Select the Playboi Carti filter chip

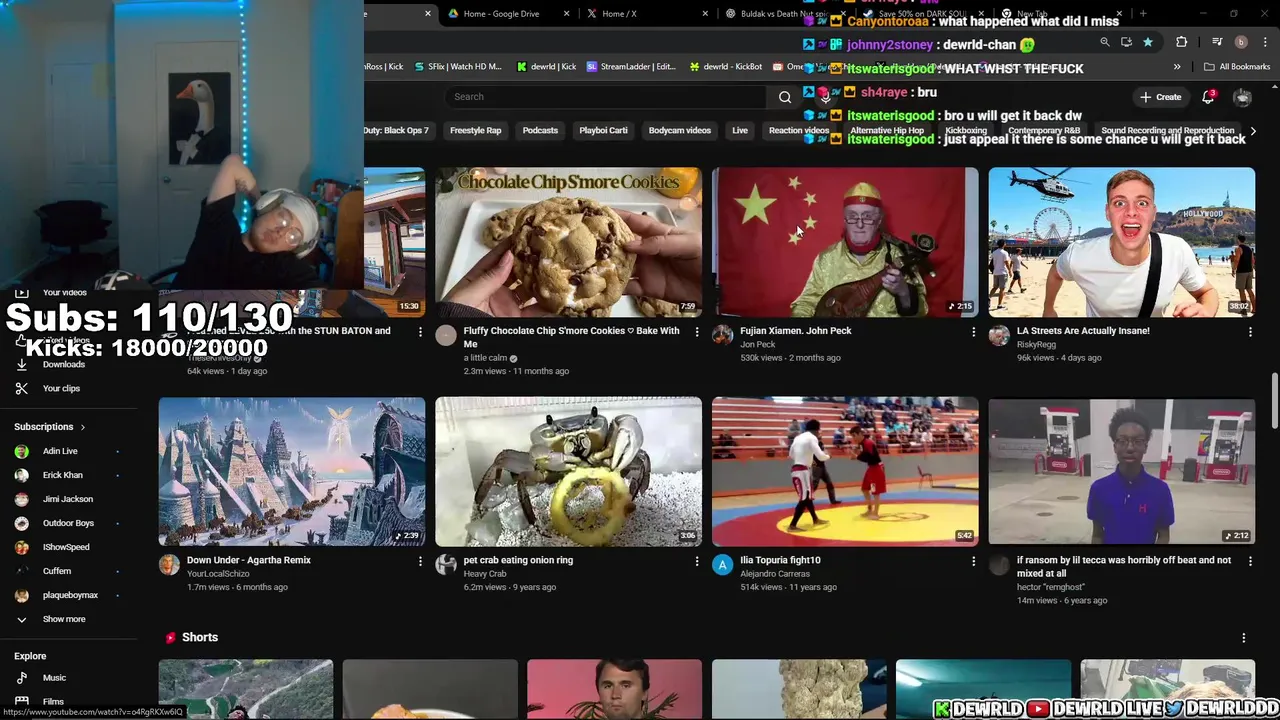click(603, 131)
